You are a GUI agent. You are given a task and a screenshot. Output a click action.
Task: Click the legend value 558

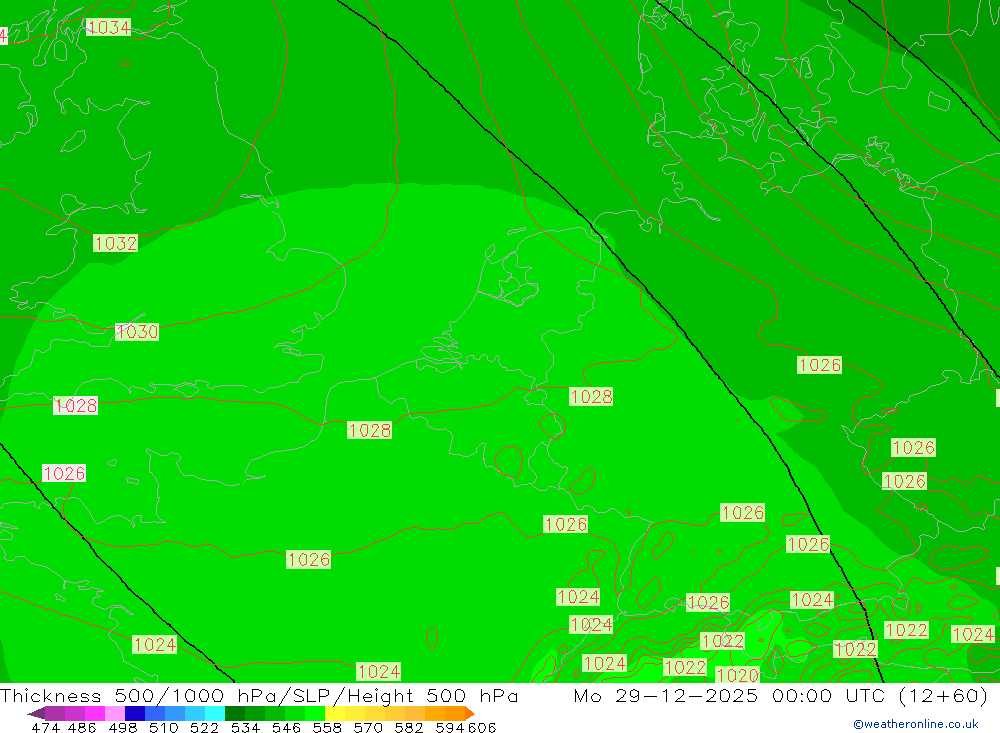click(x=326, y=727)
